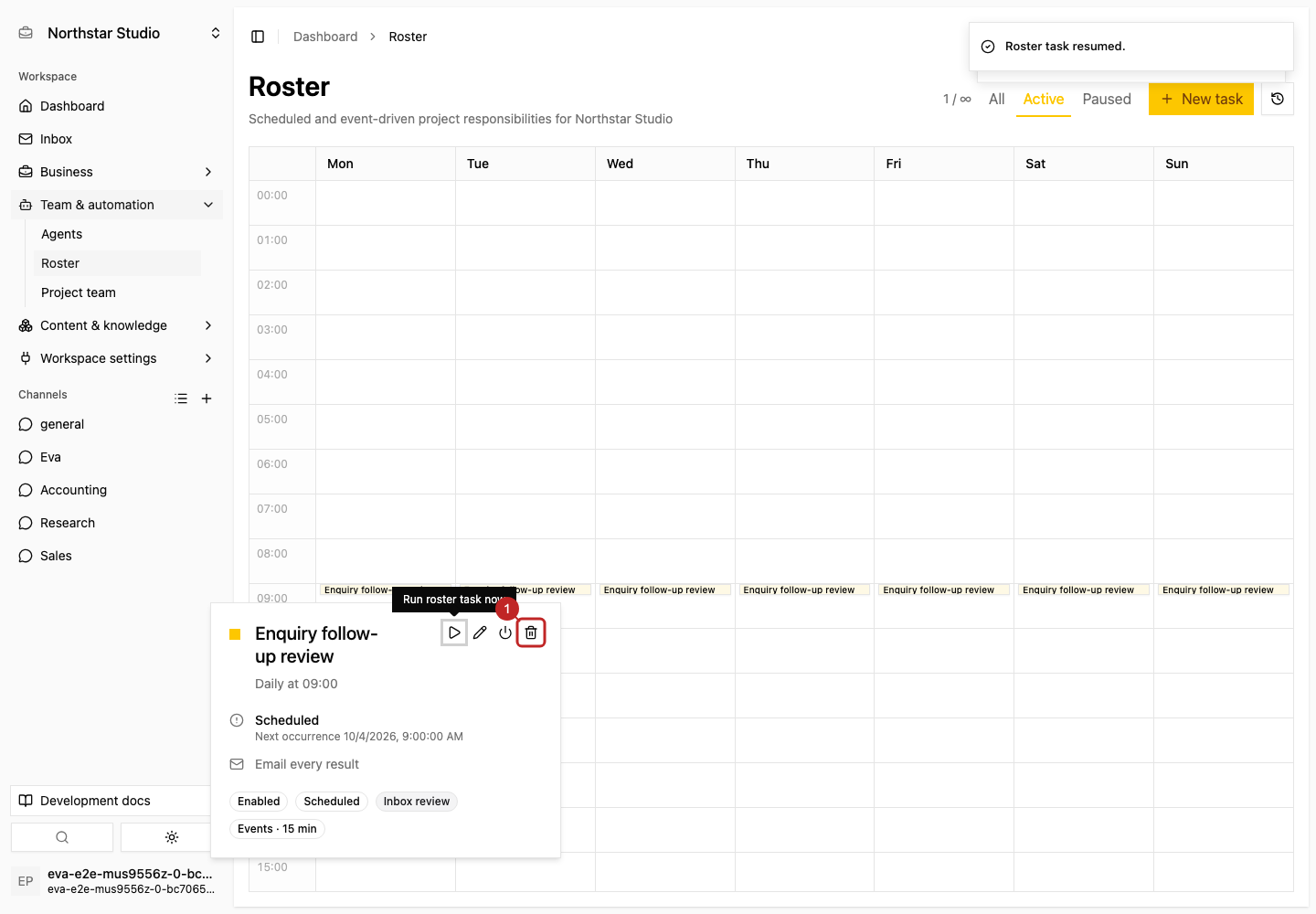Viewport: 1316px width, 914px height.
Task: Go to Agents page
Action: point(117,234)
